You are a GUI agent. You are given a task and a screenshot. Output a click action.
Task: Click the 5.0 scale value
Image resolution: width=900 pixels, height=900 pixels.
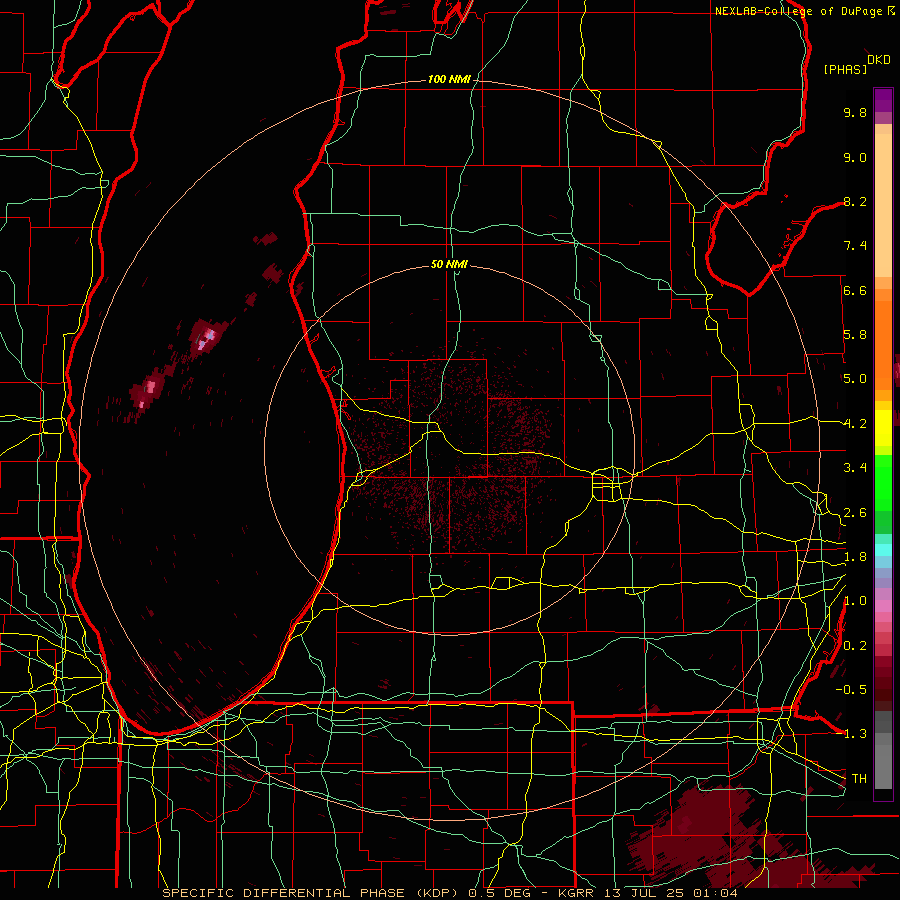855,379
